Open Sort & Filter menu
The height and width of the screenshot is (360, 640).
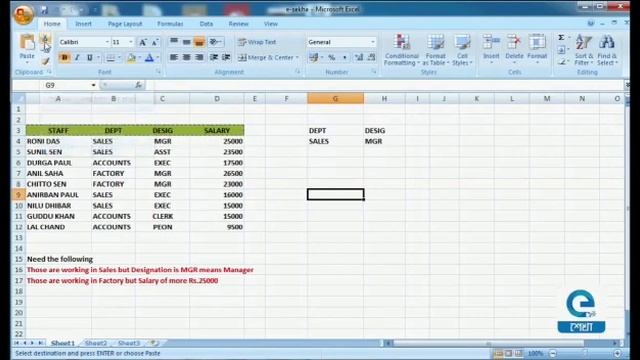click(584, 50)
